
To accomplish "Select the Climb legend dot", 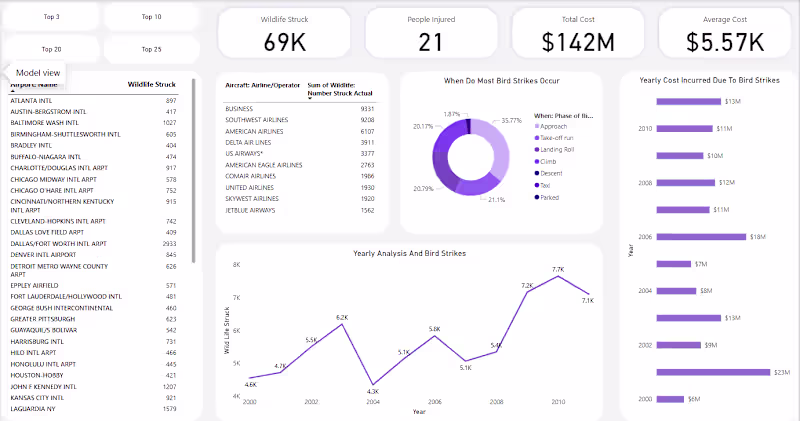I will pos(537,161).
